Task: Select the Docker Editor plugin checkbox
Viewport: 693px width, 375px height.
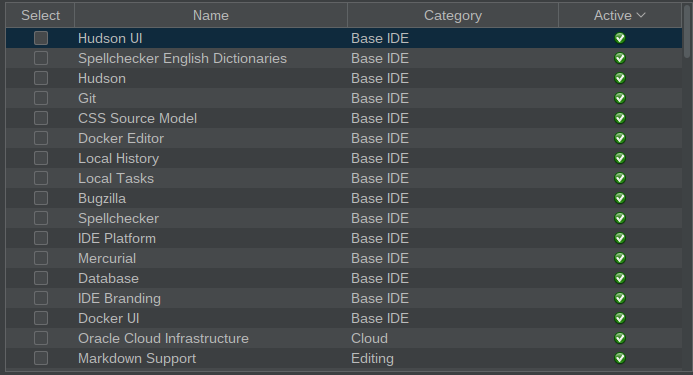Action: [x=41, y=138]
